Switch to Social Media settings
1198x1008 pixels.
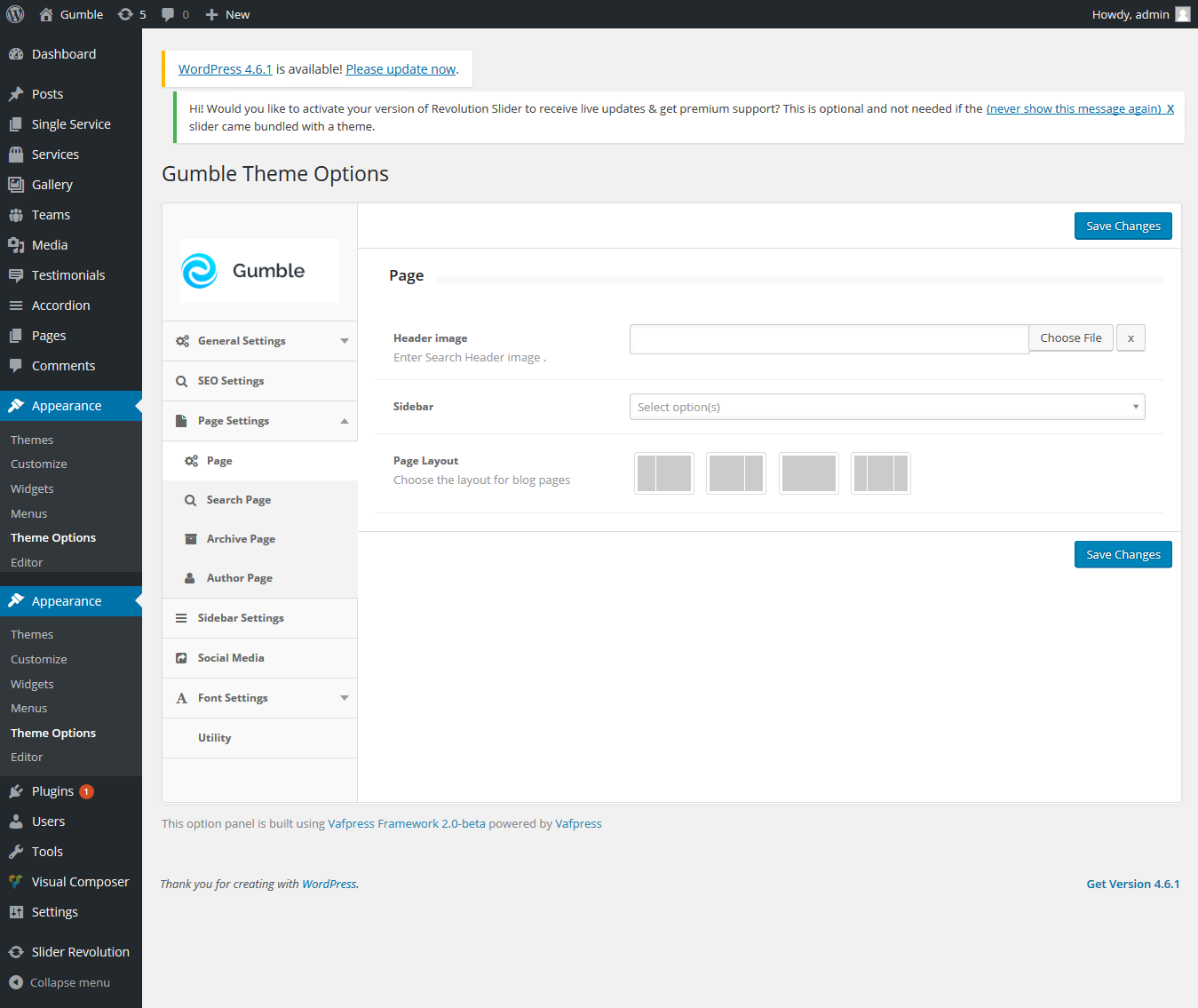click(231, 658)
